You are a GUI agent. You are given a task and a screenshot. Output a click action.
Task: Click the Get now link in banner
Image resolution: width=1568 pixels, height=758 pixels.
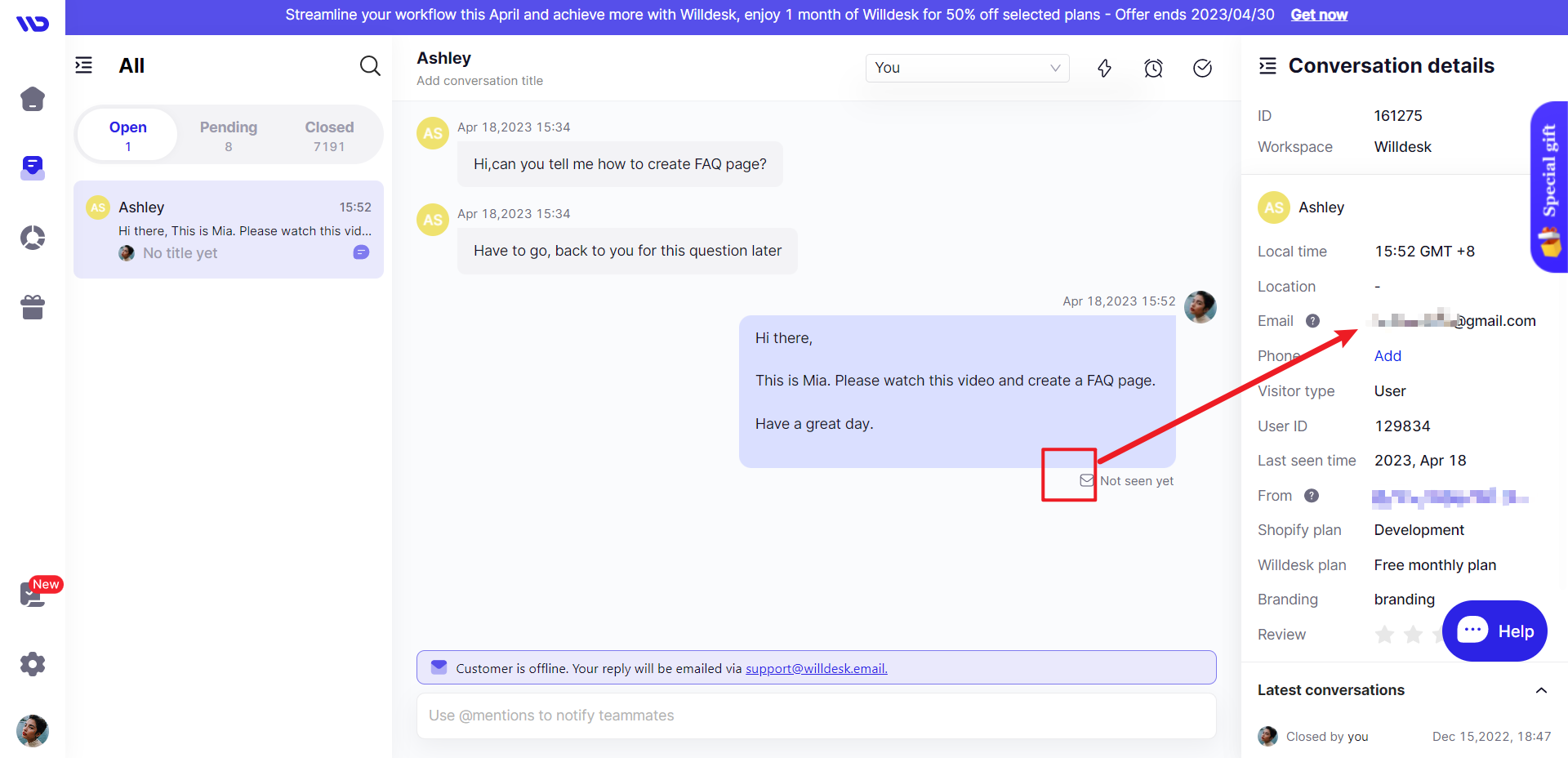pos(1319,15)
